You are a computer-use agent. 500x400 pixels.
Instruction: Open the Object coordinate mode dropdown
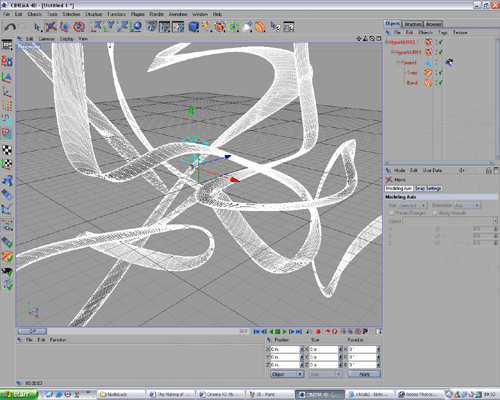coord(287,374)
